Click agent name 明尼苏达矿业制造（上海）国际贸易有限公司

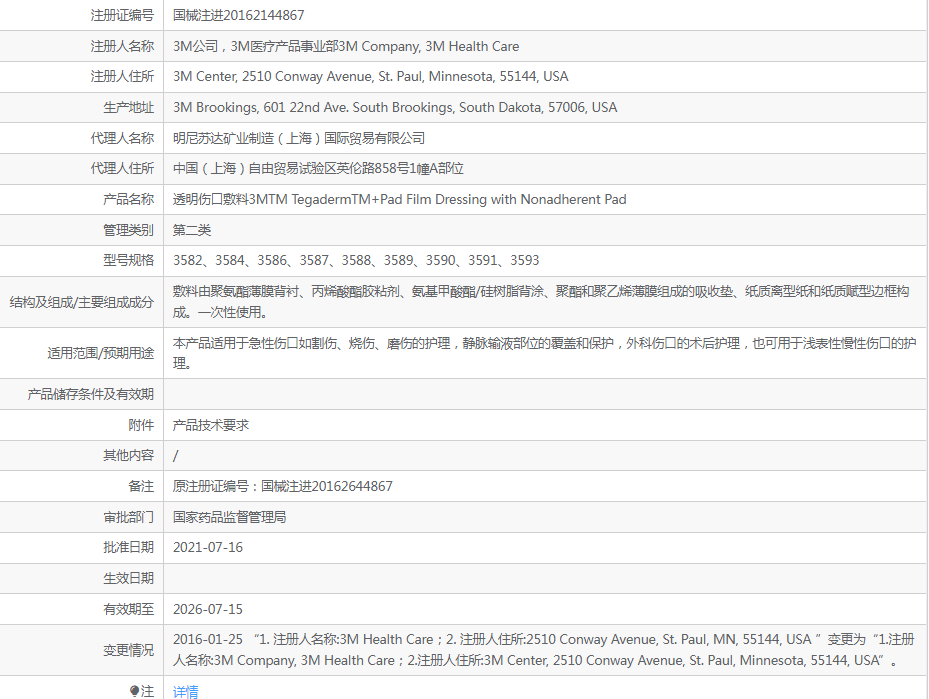click(299, 138)
